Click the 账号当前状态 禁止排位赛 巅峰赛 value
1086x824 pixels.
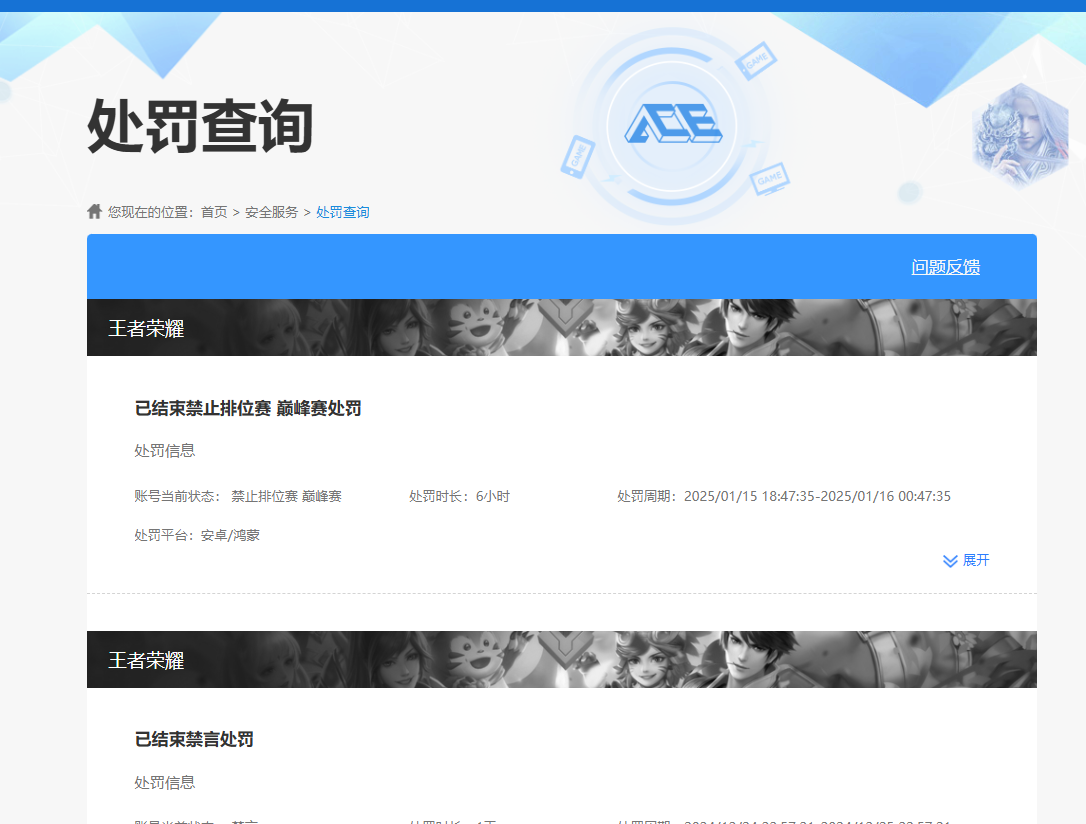click(287, 496)
